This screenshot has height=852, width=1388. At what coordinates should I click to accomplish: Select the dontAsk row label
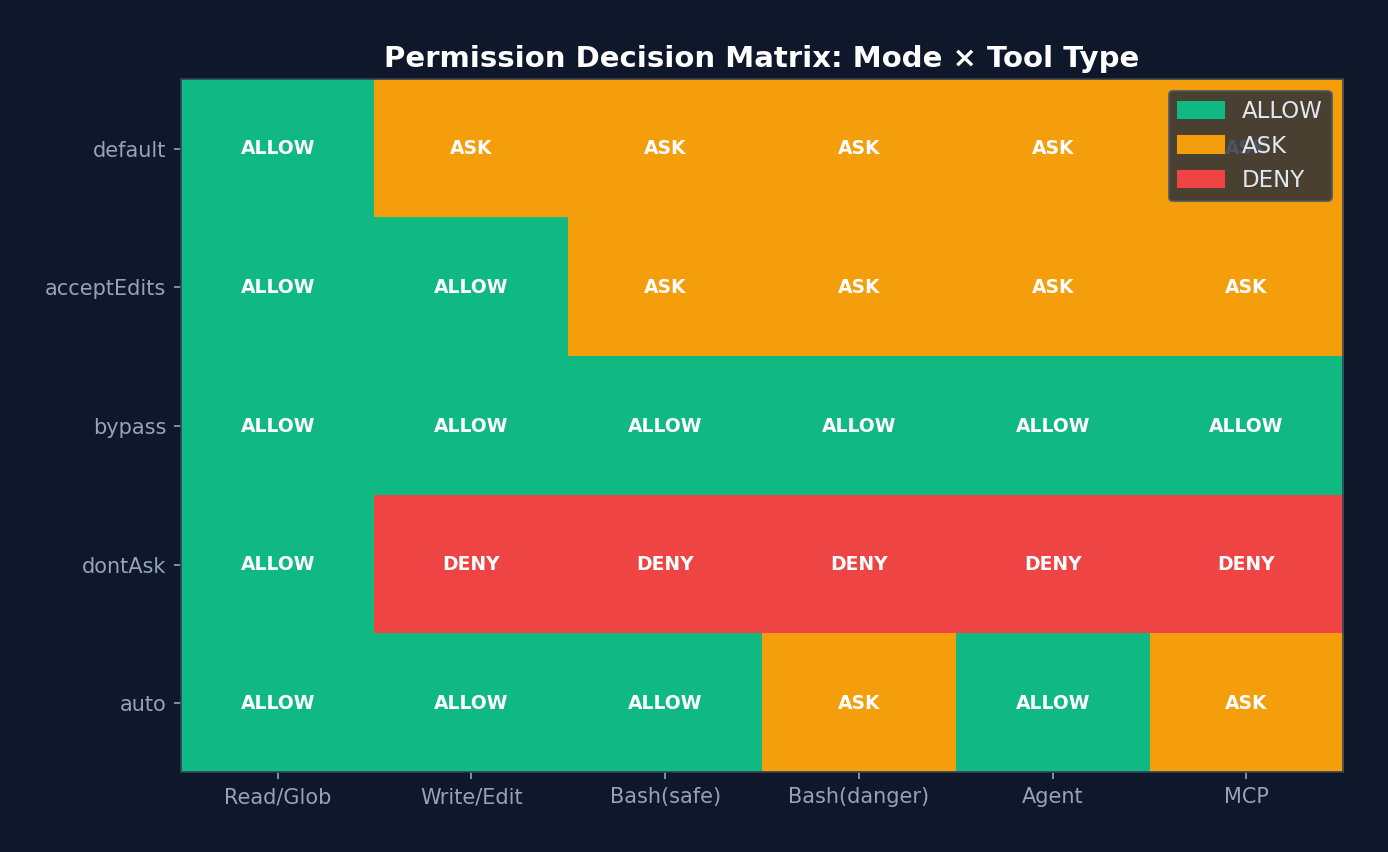click(x=123, y=566)
